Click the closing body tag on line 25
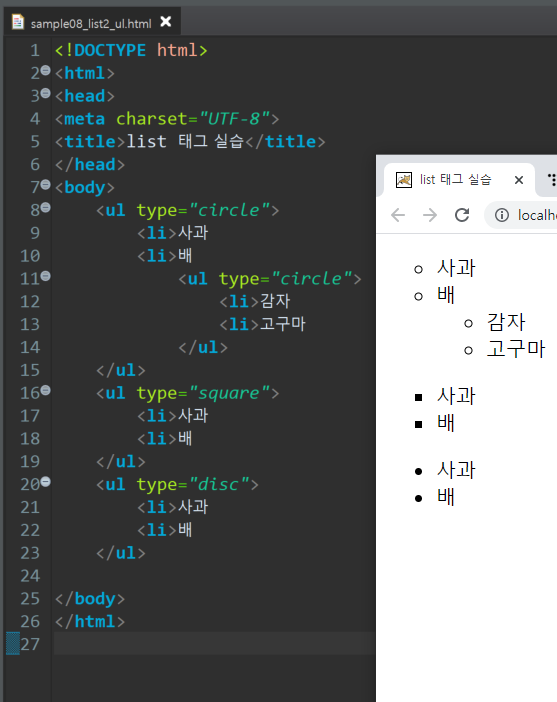 click(90, 599)
